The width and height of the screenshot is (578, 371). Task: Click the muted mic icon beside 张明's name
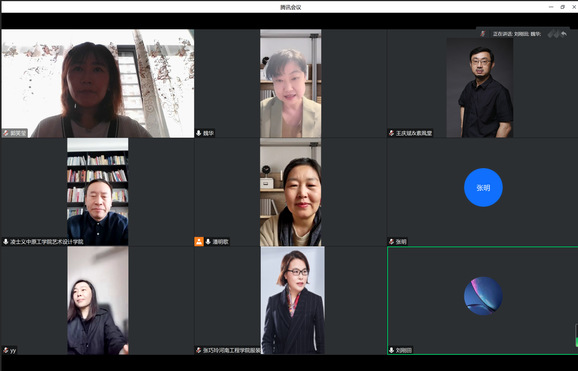coord(391,242)
